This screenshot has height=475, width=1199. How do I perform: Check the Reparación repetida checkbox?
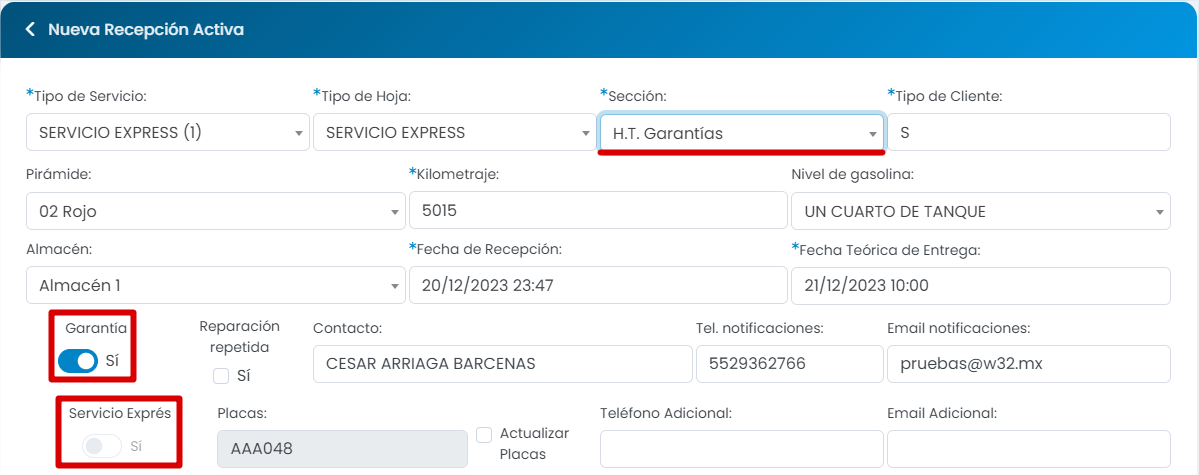coord(221,376)
